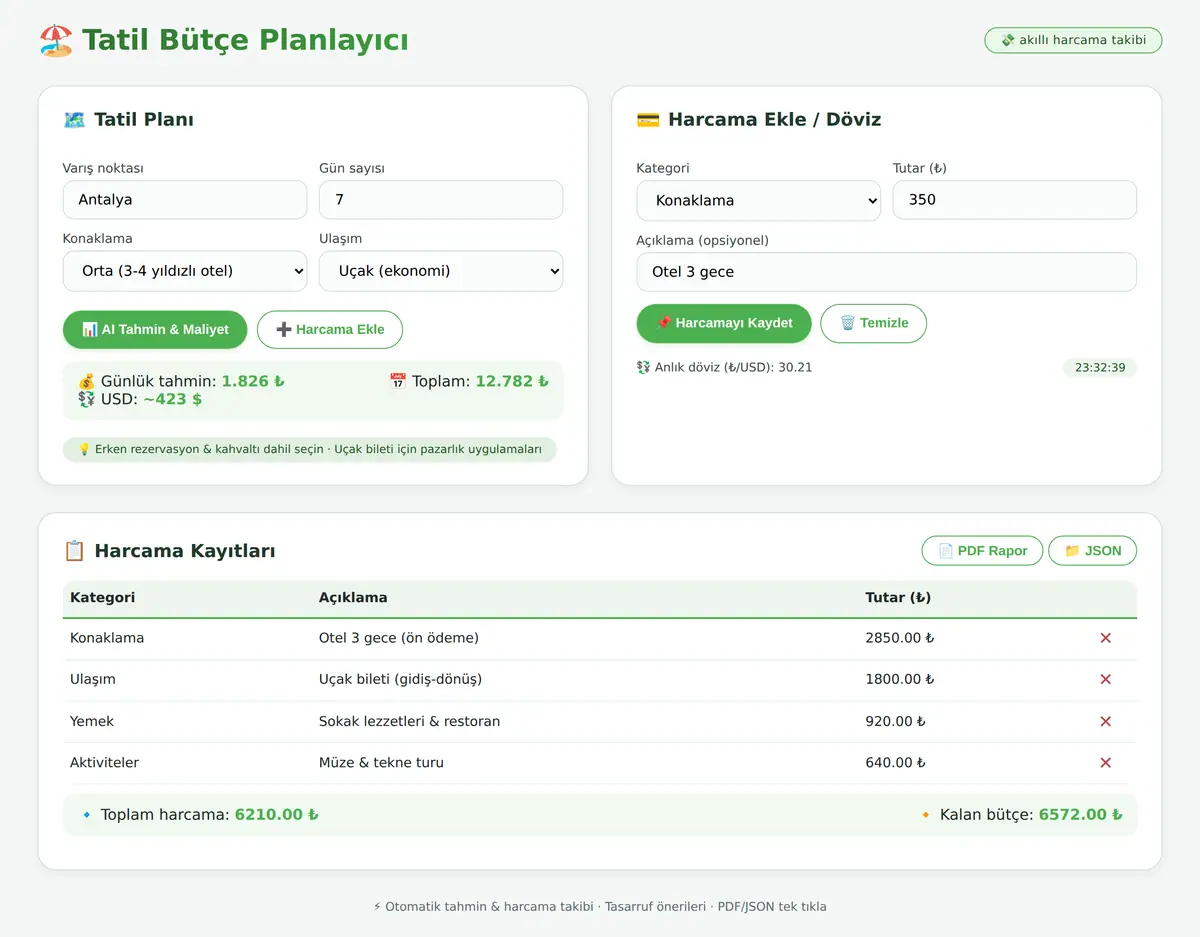Screen dimensions: 1200x937
Task: Click the 6210.00 ₺ total spending value
Action: coord(277,815)
